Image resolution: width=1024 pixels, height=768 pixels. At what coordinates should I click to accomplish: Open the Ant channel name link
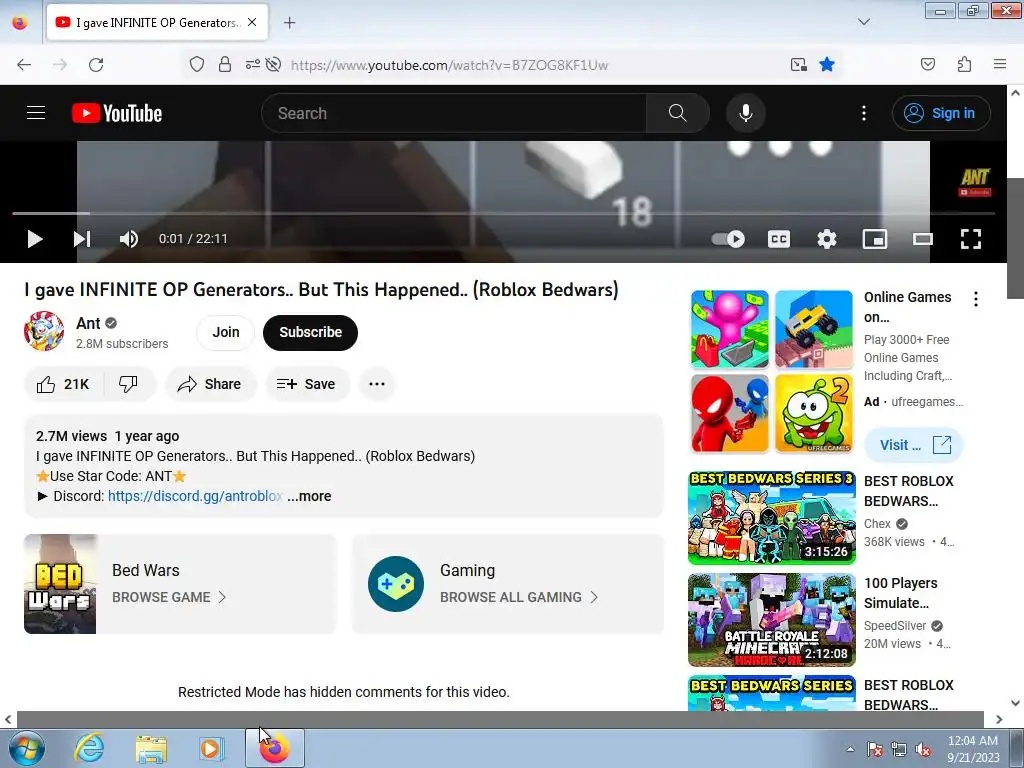tap(88, 323)
